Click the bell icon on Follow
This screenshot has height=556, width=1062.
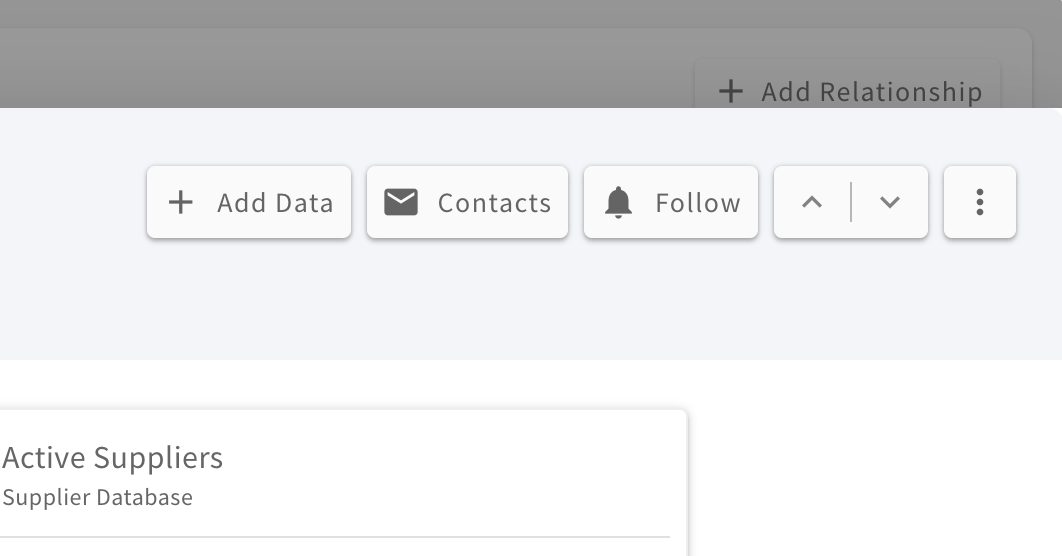pyautogui.click(x=619, y=203)
